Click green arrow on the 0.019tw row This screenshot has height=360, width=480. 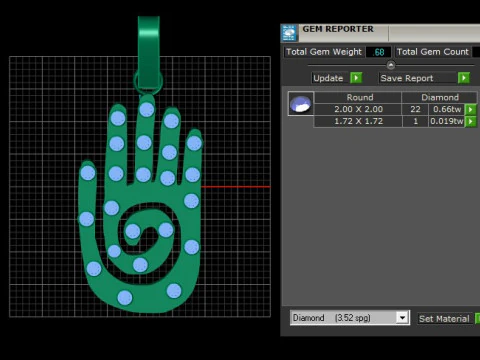470,121
